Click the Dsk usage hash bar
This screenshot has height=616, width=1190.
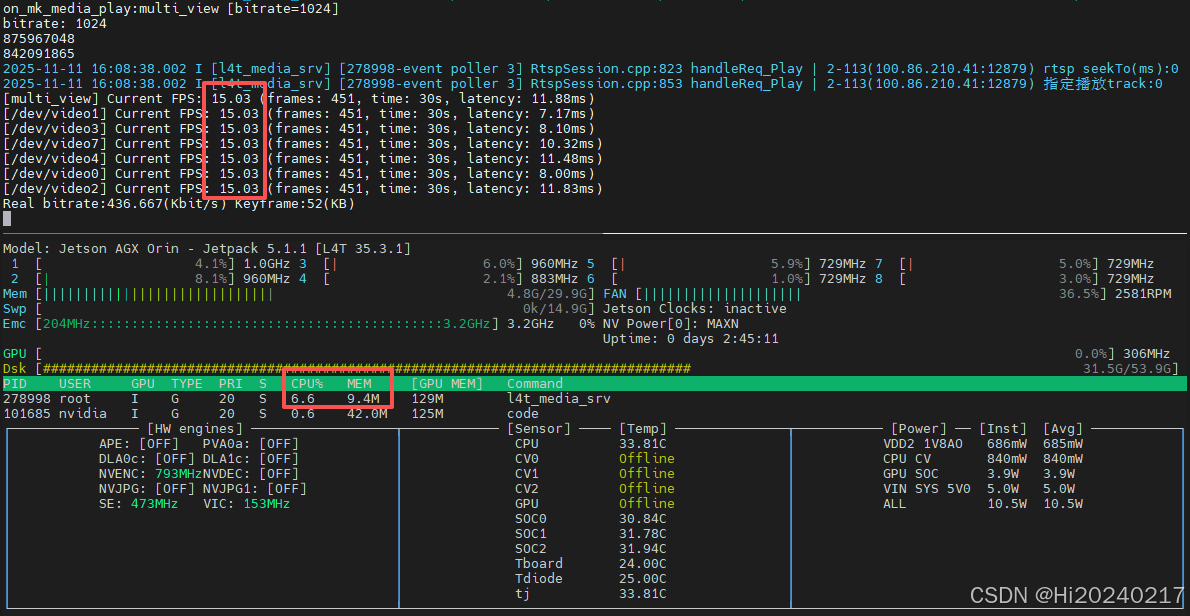(x=367, y=369)
